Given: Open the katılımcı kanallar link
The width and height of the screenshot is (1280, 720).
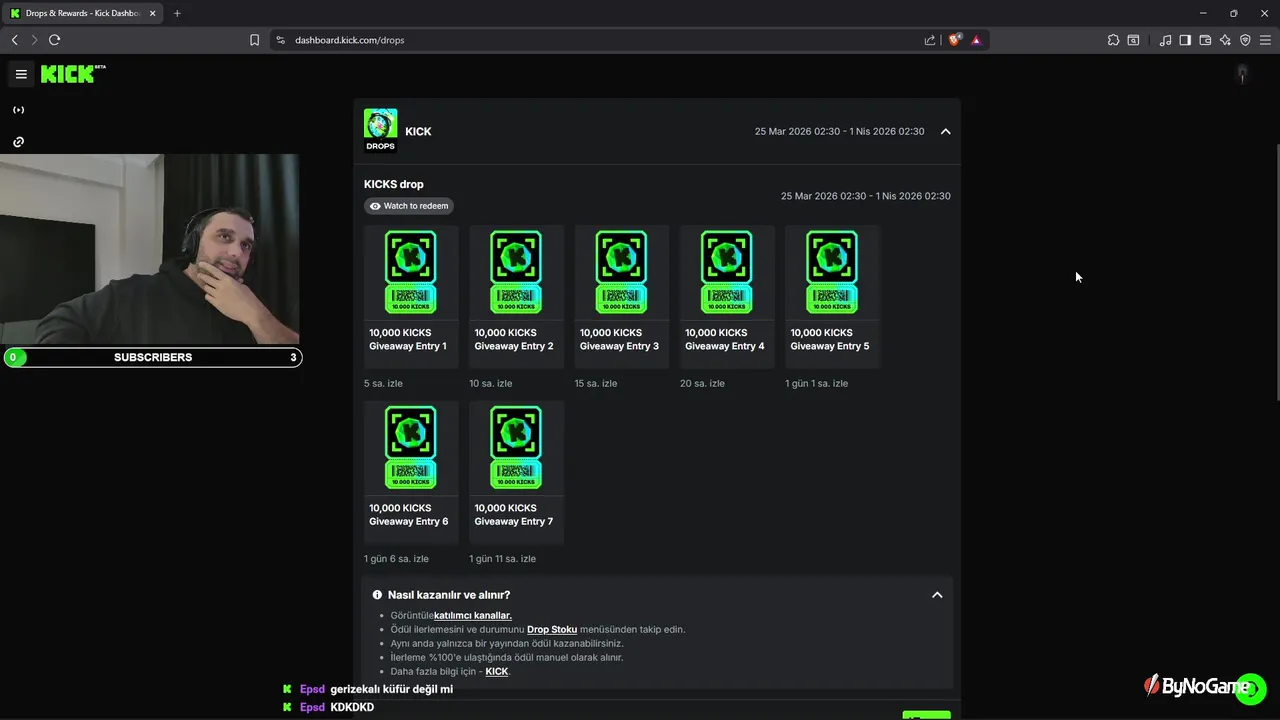Looking at the screenshot, I should coord(473,616).
